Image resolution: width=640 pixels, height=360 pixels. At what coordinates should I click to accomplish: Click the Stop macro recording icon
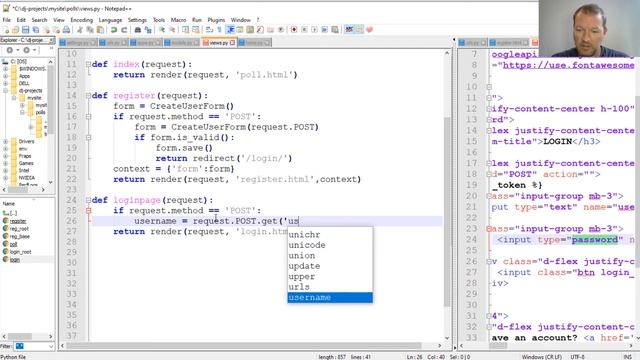(304, 30)
